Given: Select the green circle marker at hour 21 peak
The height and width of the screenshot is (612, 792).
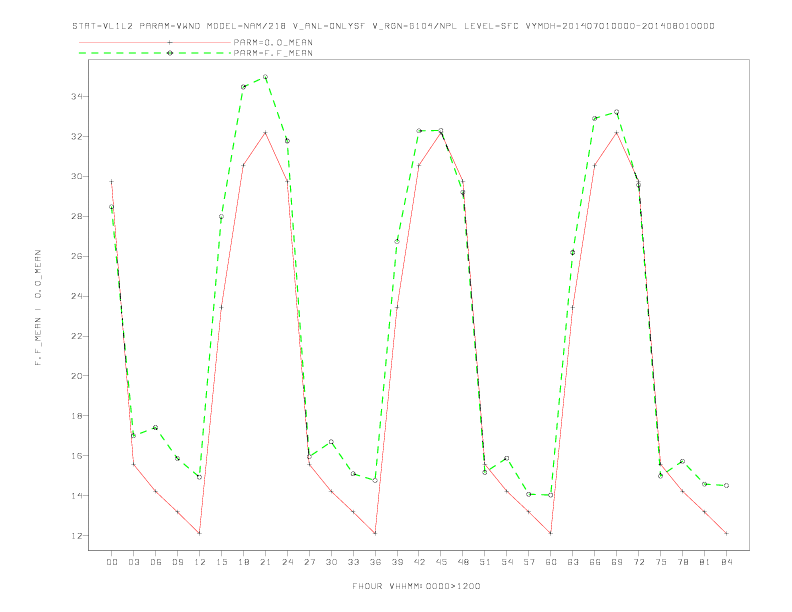Looking at the screenshot, I should pos(265,77).
